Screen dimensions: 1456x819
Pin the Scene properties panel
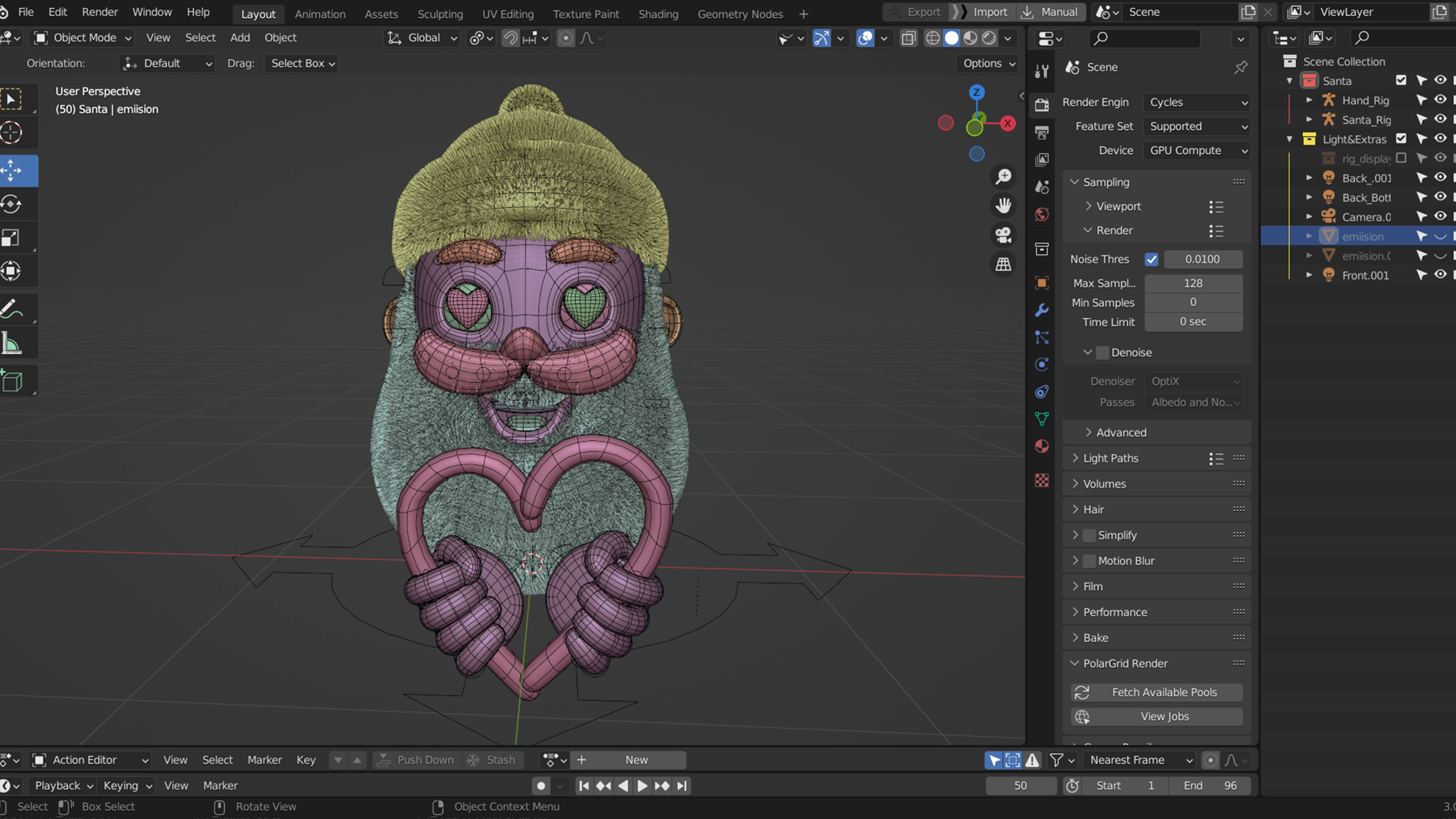coord(1241,67)
